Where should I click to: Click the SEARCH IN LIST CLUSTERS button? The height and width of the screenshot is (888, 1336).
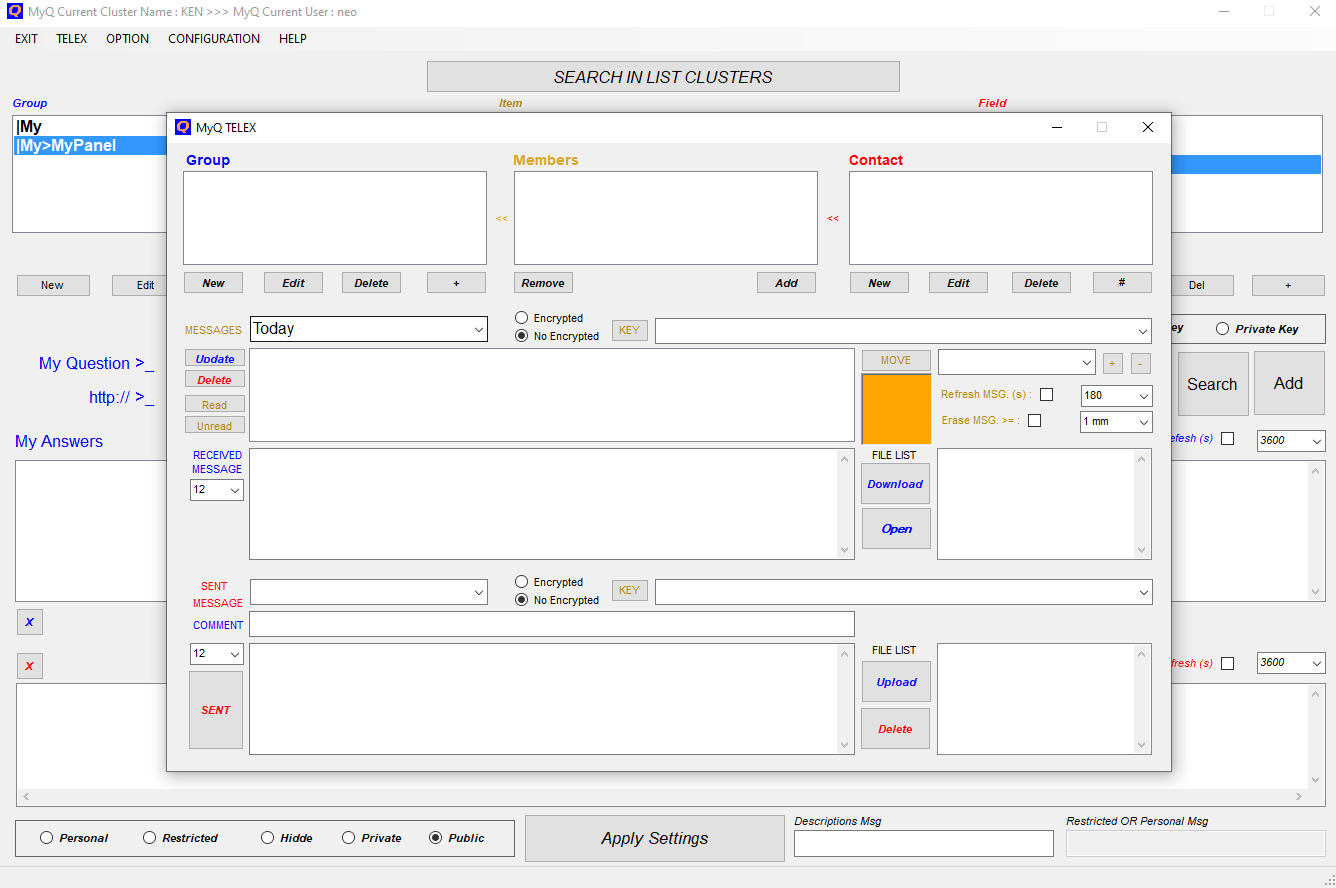click(663, 77)
